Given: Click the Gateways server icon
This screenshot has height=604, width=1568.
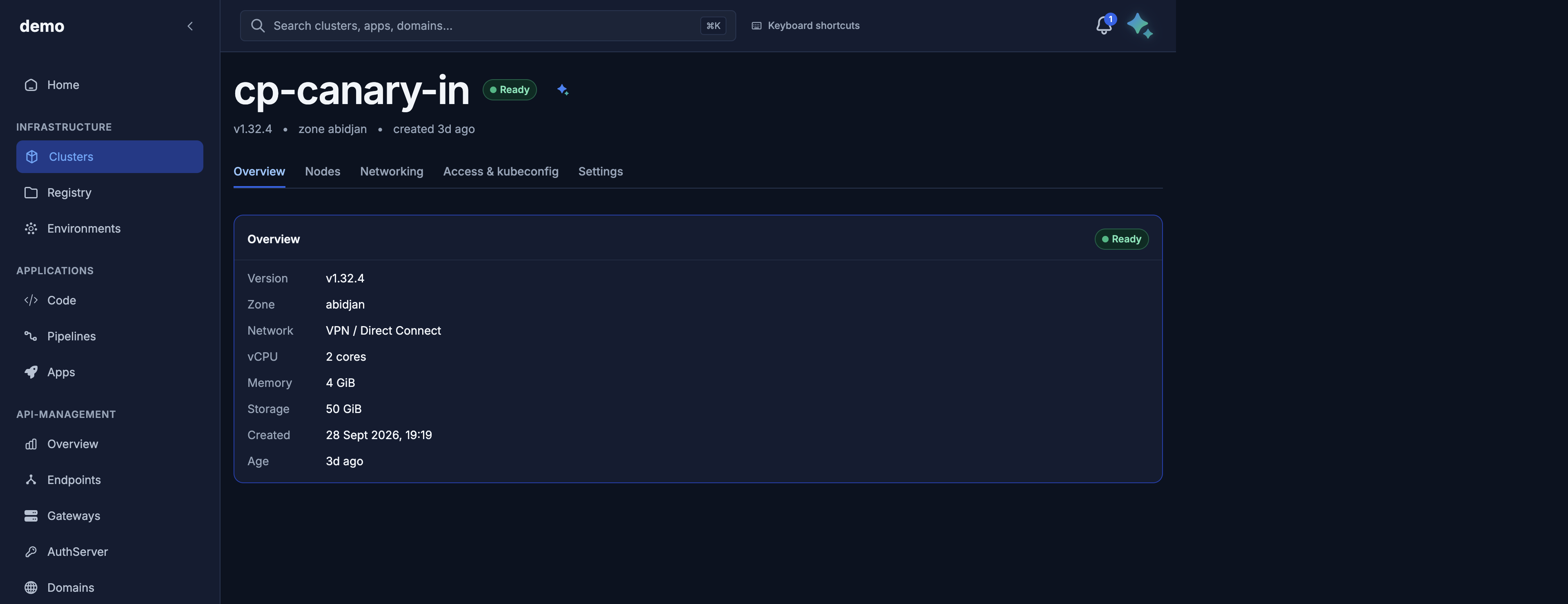Looking at the screenshot, I should 31,515.
